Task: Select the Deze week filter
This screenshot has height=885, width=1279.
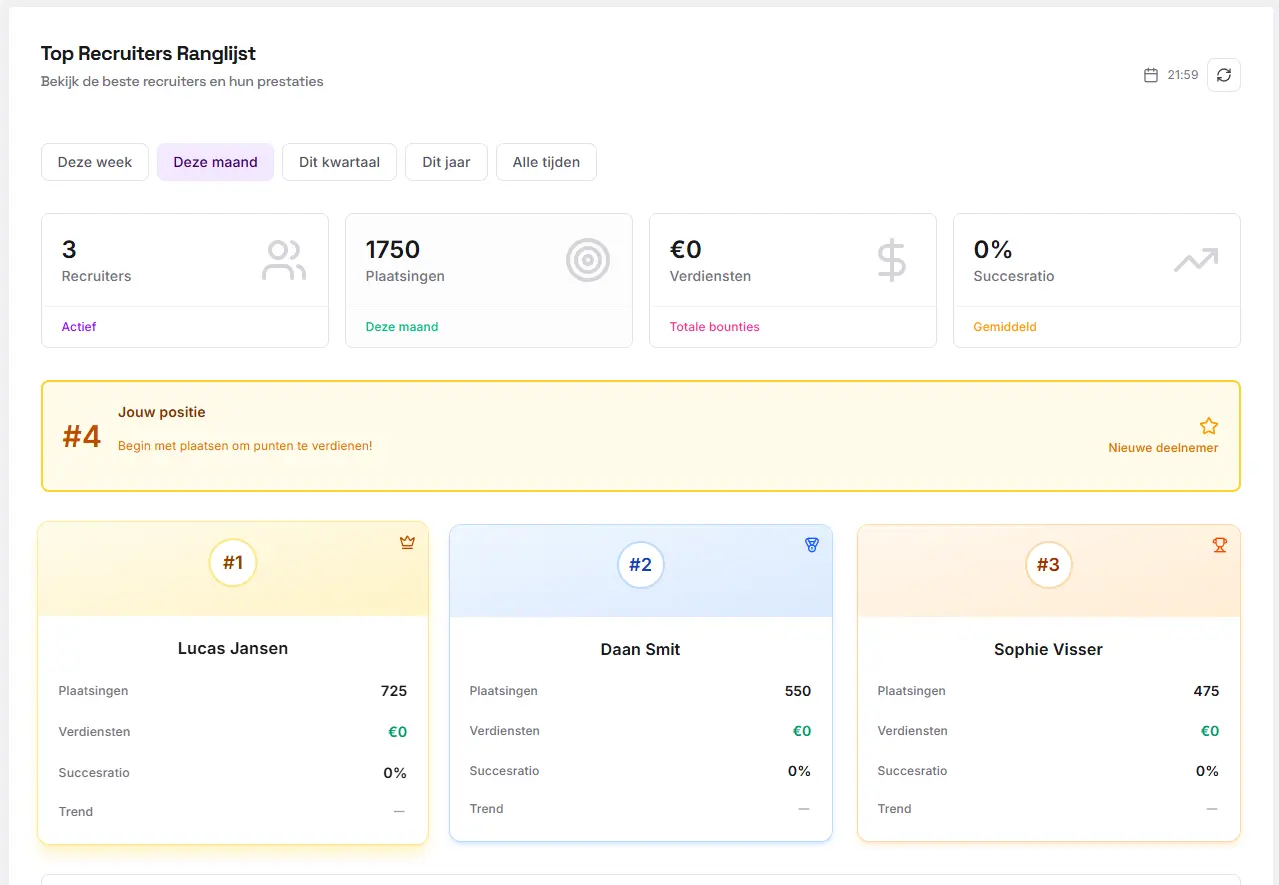Action: (x=95, y=162)
